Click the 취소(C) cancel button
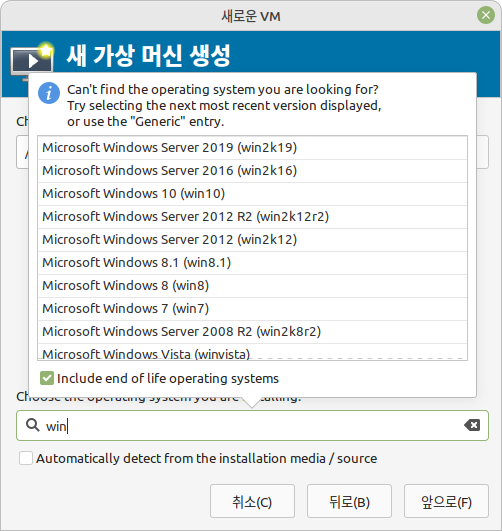Image resolution: width=502 pixels, height=531 pixels. 252,501
